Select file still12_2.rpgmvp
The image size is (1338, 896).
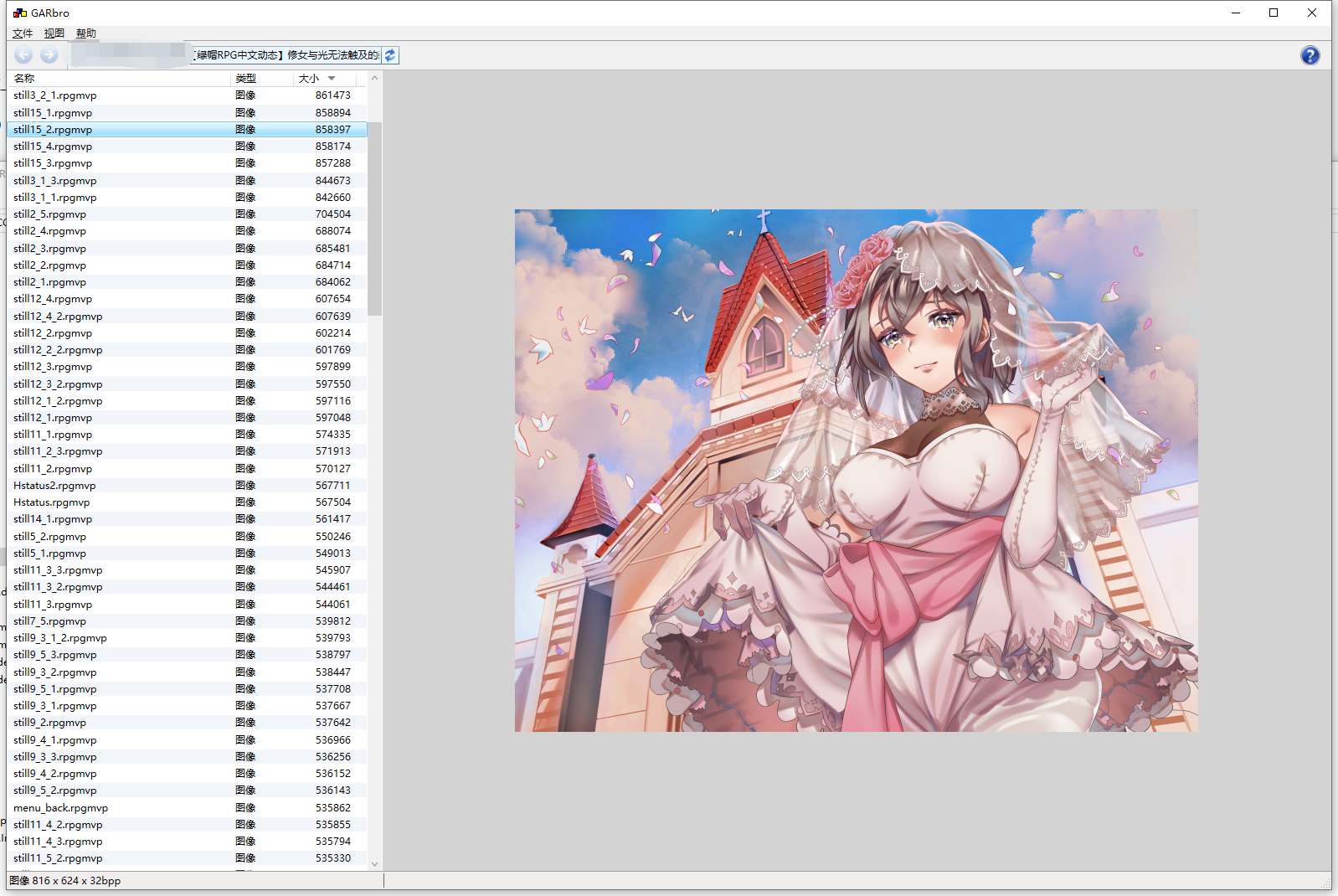pyautogui.click(x=187, y=333)
